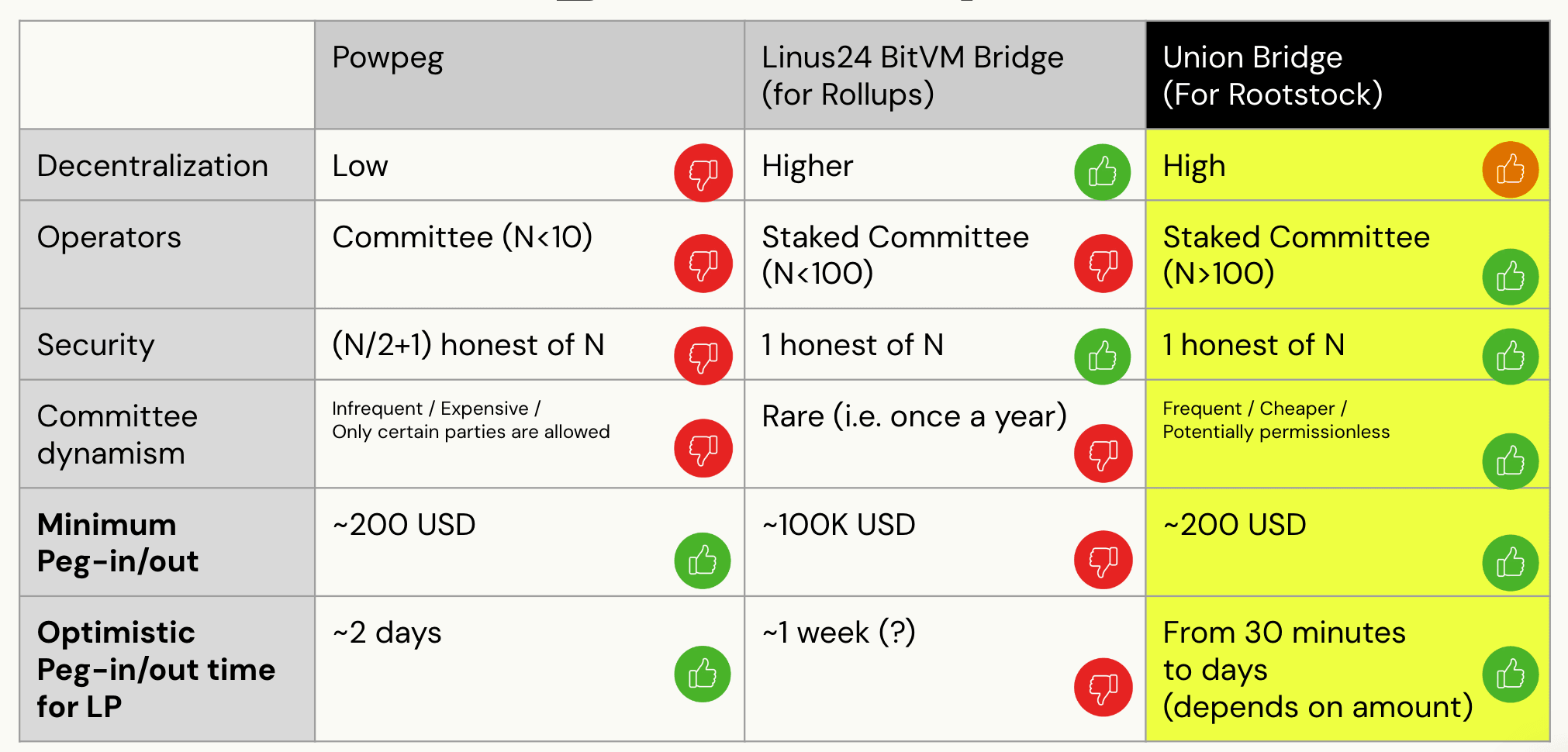This screenshot has height=752, width=1568.
Task: Click thumbs-down beside ~100K USD
Action: (x=1103, y=560)
